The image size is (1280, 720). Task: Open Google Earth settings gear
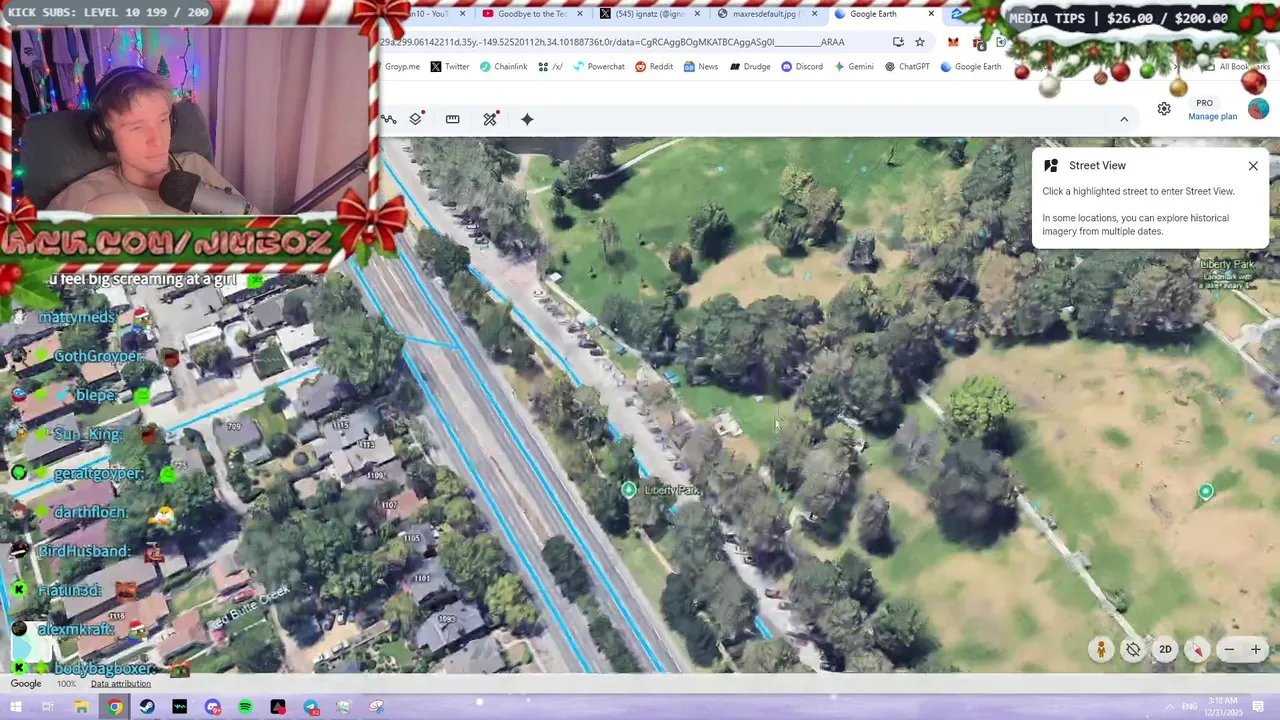pyautogui.click(x=1164, y=109)
